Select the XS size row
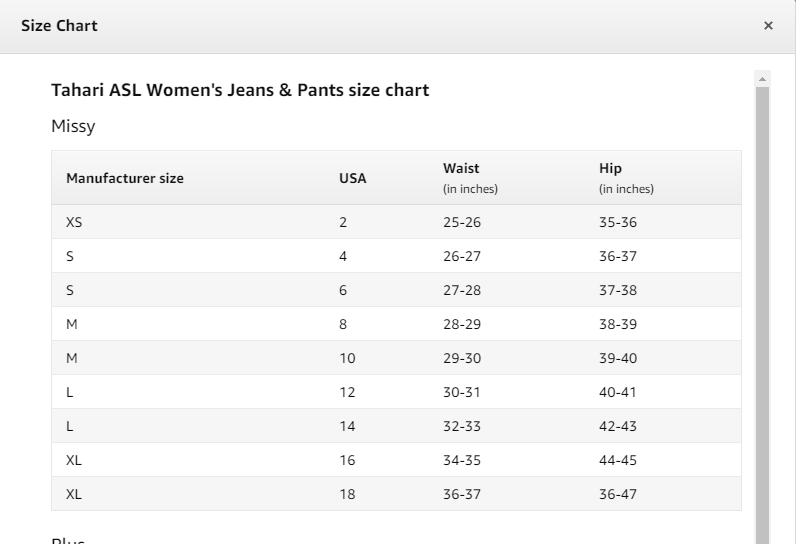 point(396,222)
